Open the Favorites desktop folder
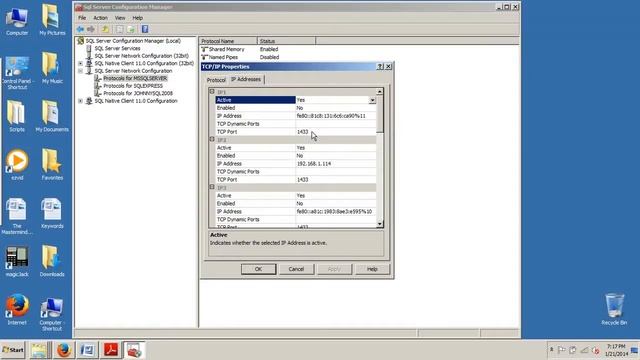This screenshot has width=640, height=360. click(52, 164)
